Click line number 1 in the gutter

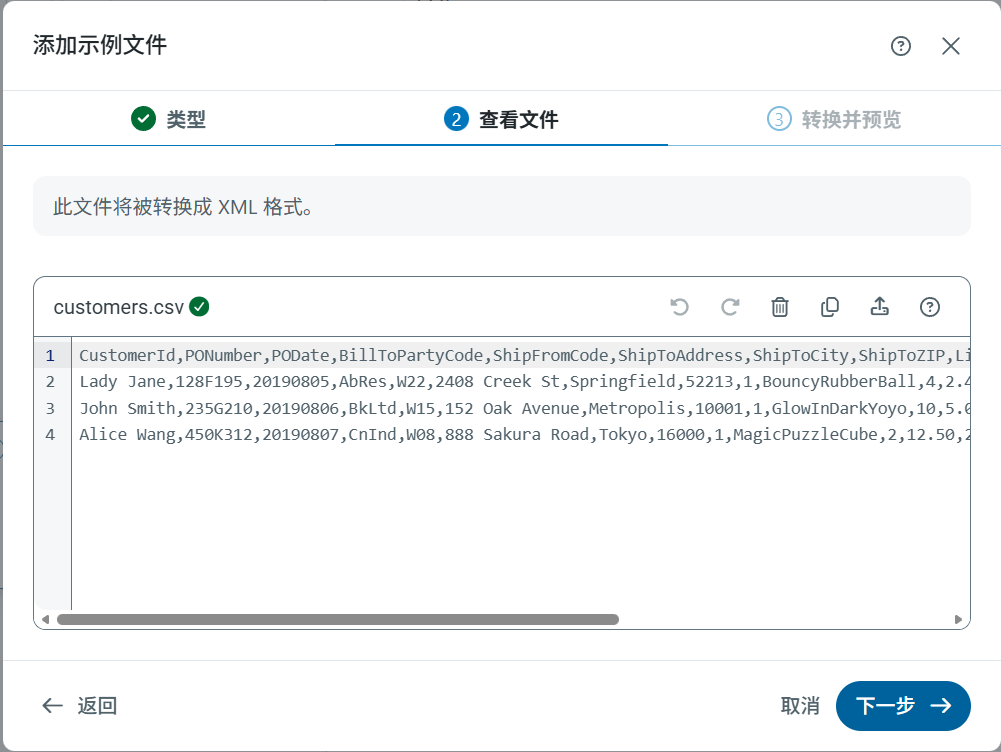tap(50, 355)
